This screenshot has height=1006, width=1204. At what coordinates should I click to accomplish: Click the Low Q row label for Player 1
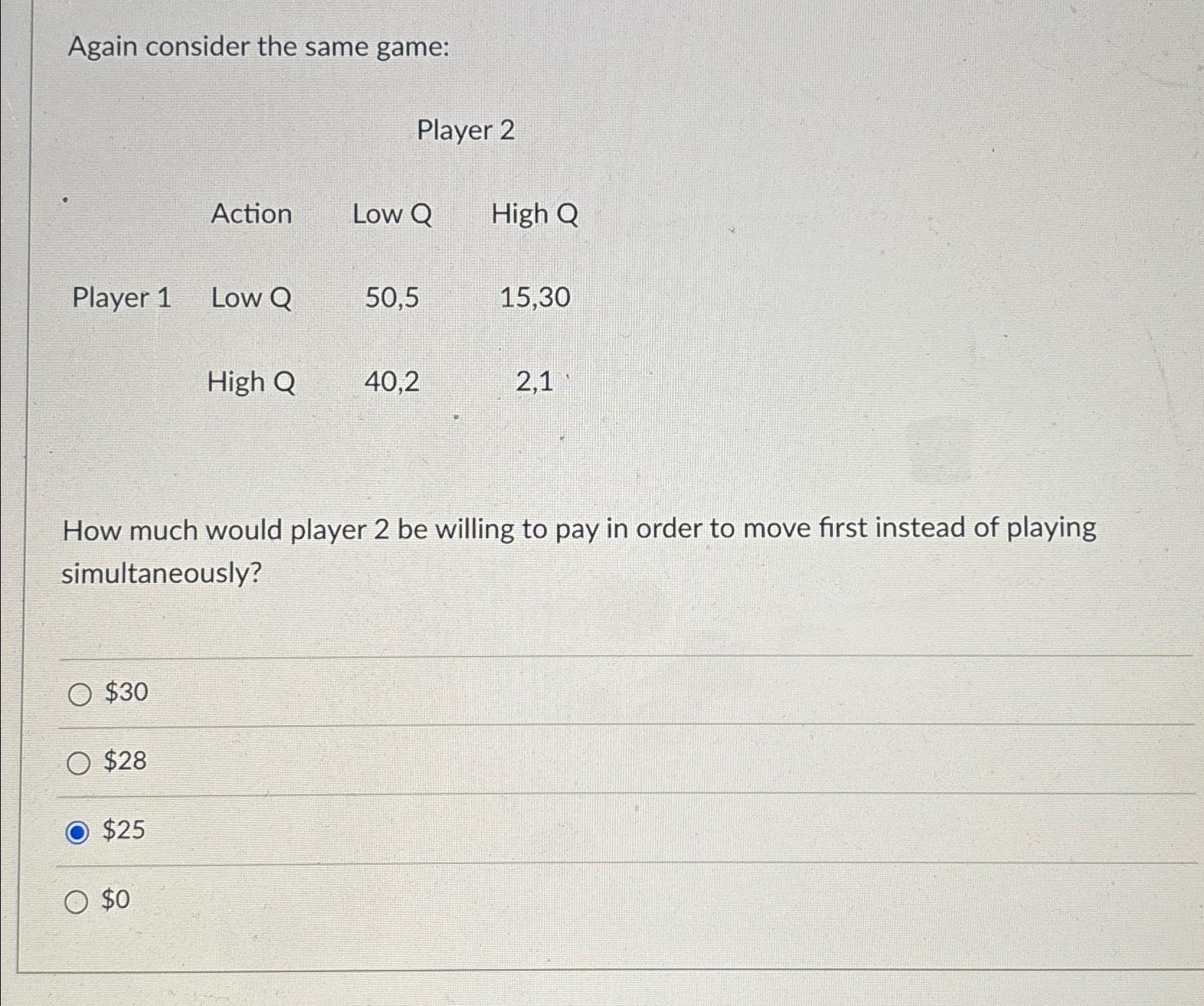[x=251, y=299]
